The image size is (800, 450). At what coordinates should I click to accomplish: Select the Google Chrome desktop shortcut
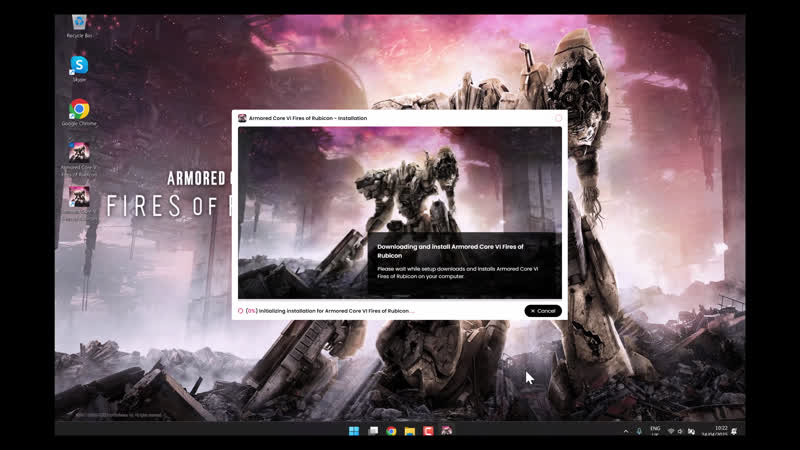click(x=79, y=113)
